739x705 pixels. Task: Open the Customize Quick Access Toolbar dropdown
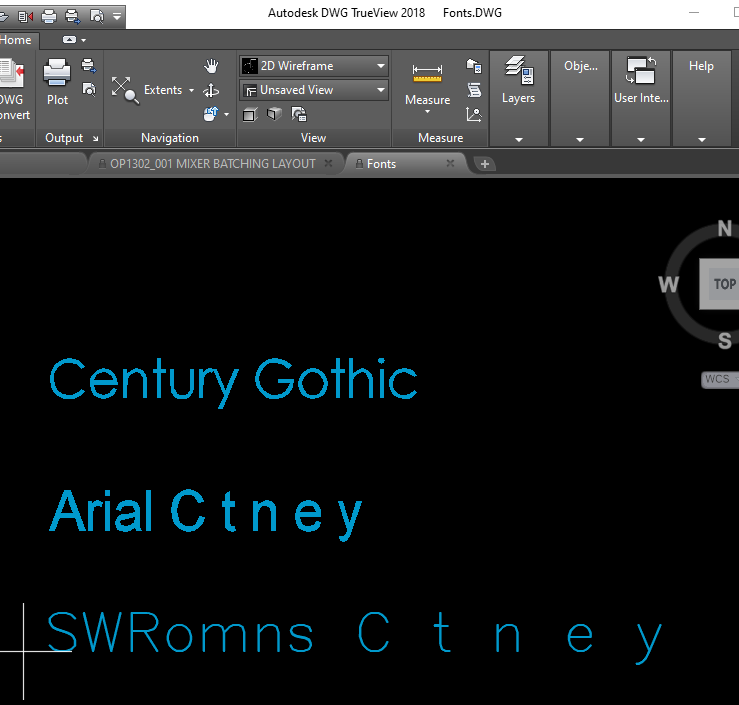tap(117, 17)
